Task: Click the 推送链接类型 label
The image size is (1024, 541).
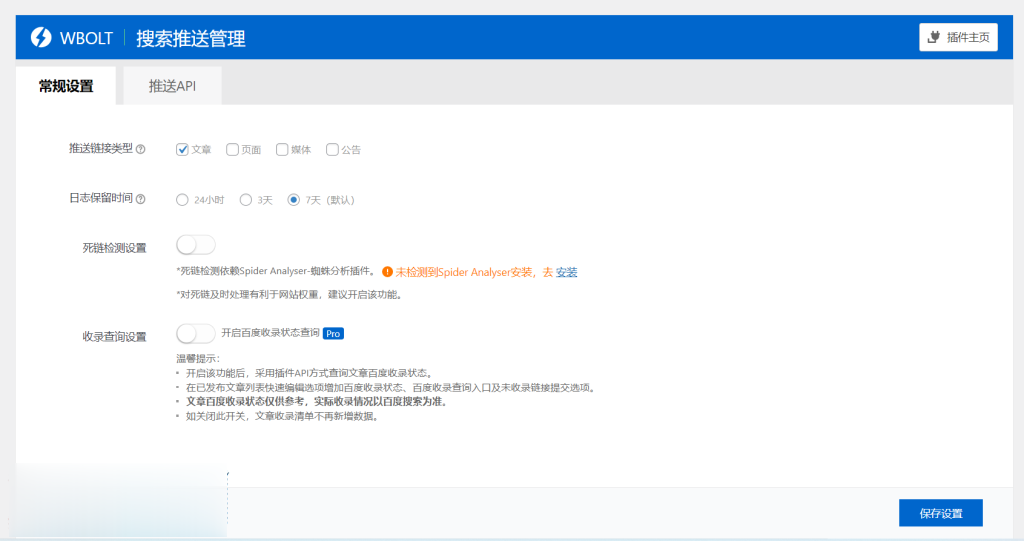Action: (x=101, y=148)
